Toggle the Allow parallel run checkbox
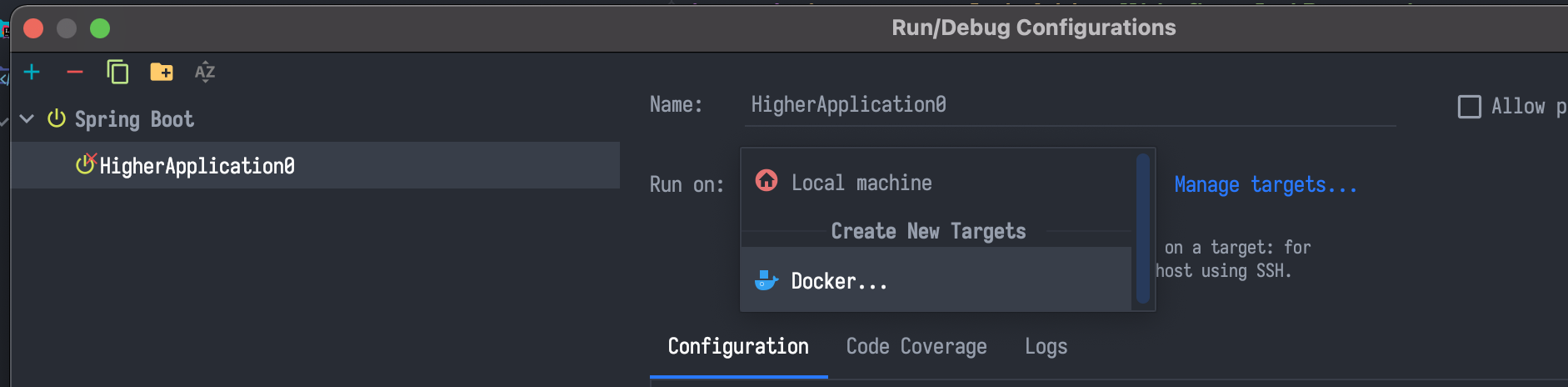 click(x=1469, y=107)
